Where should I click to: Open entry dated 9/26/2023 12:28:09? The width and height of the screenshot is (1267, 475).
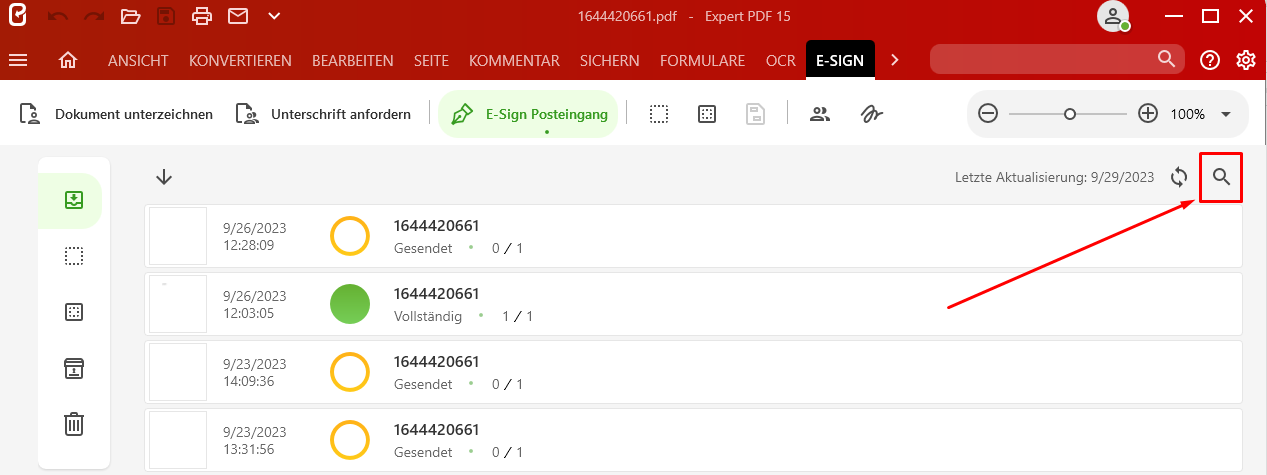[x=693, y=236]
